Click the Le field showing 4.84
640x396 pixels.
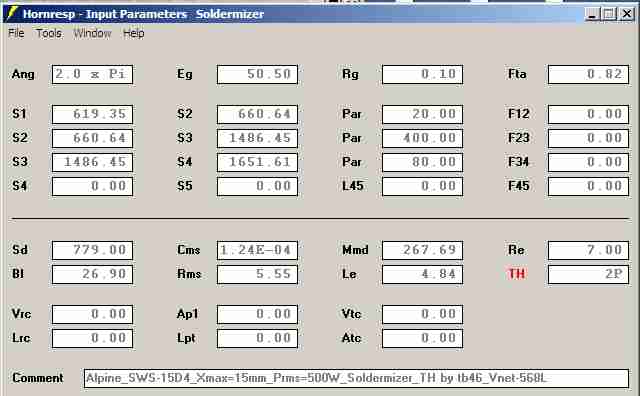click(422, 274)
